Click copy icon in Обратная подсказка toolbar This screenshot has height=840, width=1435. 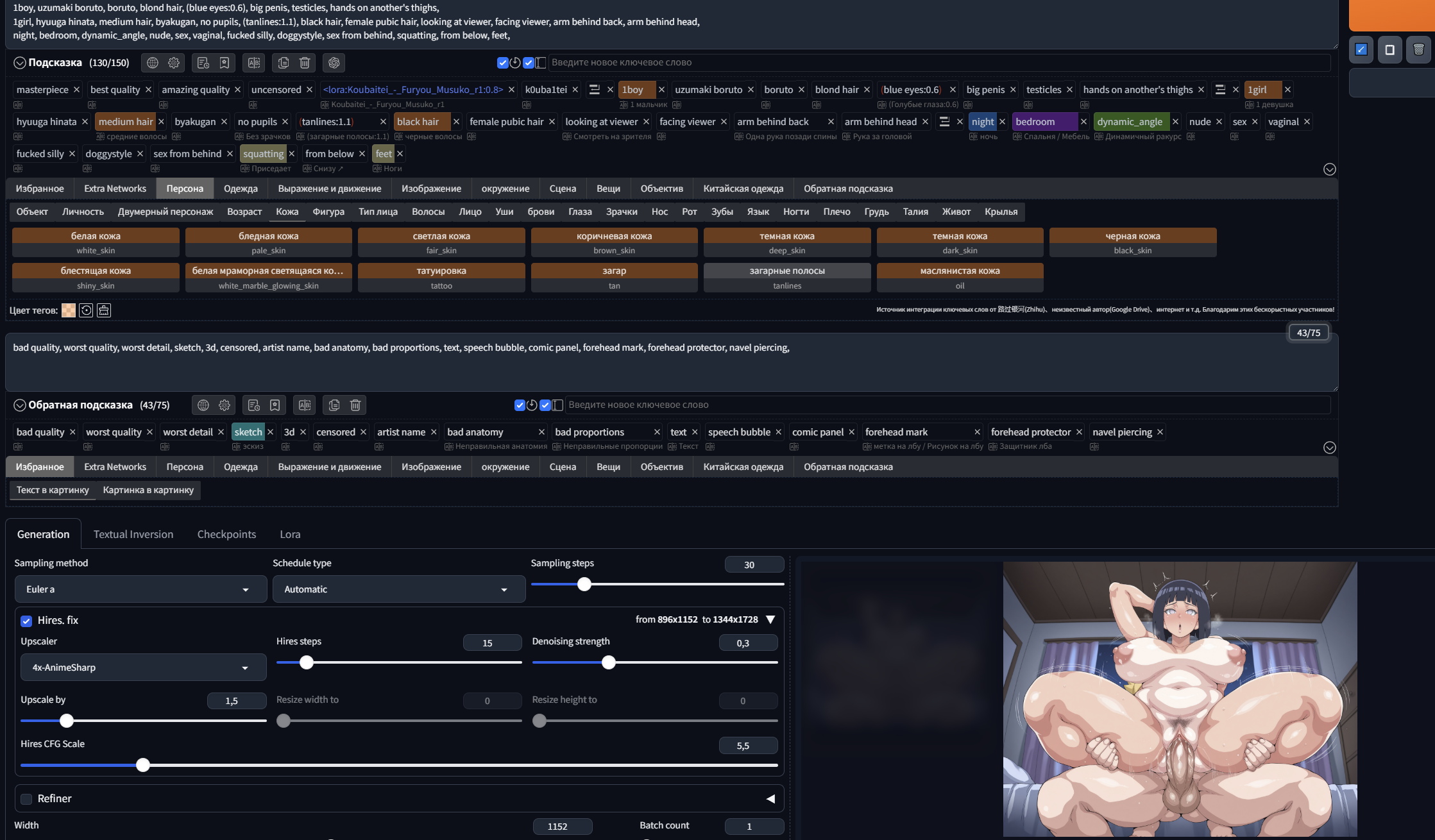[334, 405]
